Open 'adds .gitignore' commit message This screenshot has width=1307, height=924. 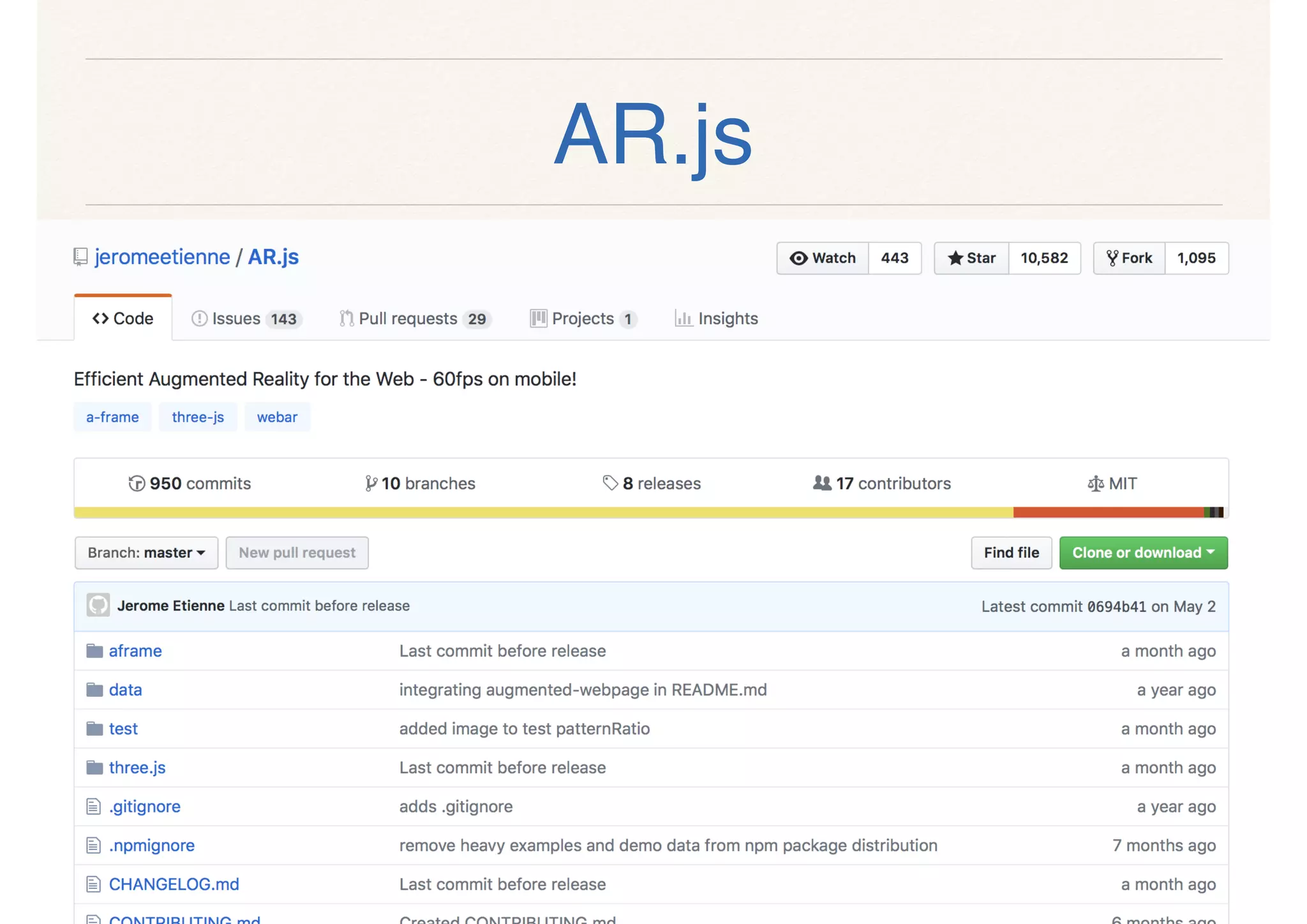pyautogui.click(x=456, y=807)
